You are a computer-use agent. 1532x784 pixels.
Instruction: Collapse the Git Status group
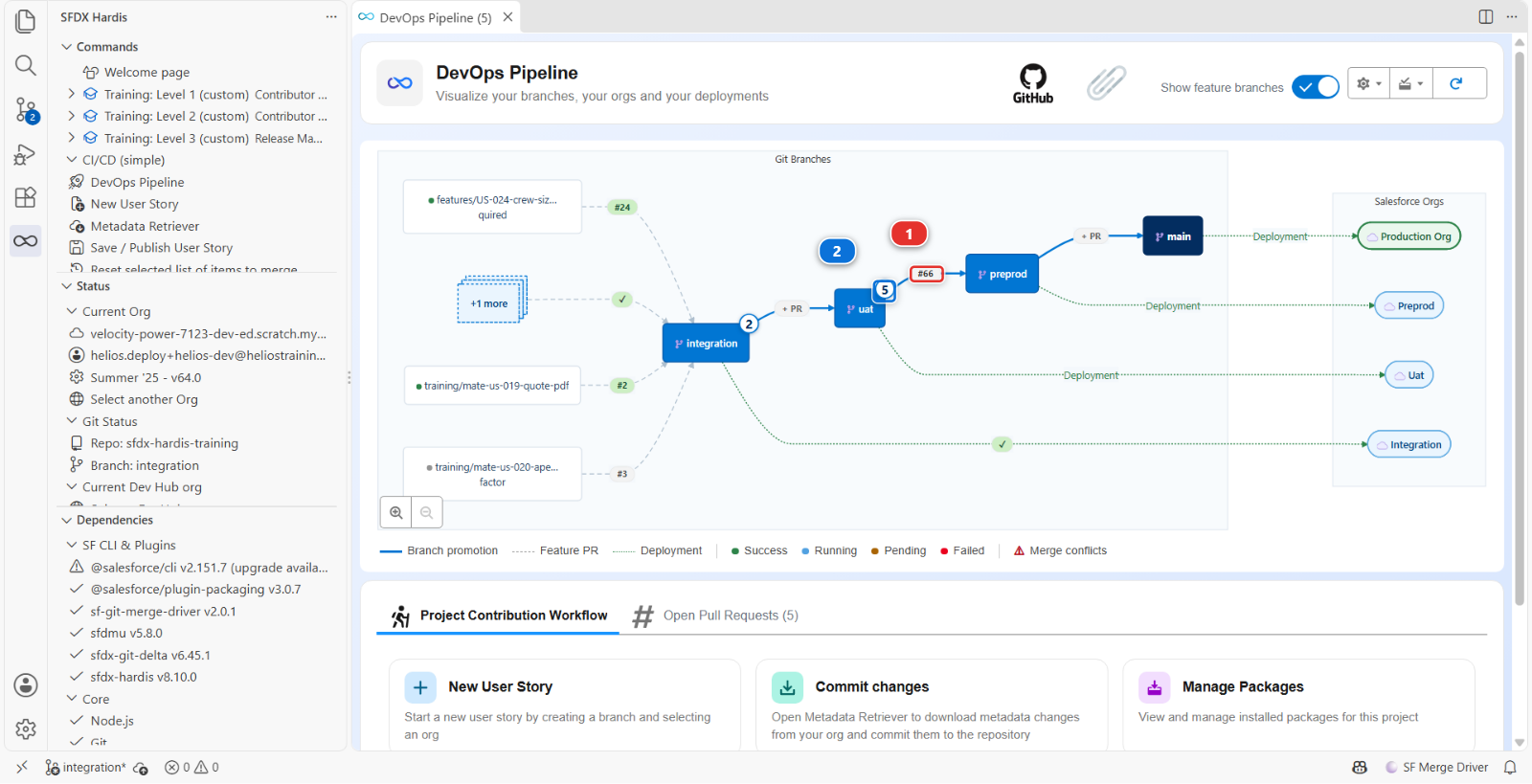tap(72, 421)
